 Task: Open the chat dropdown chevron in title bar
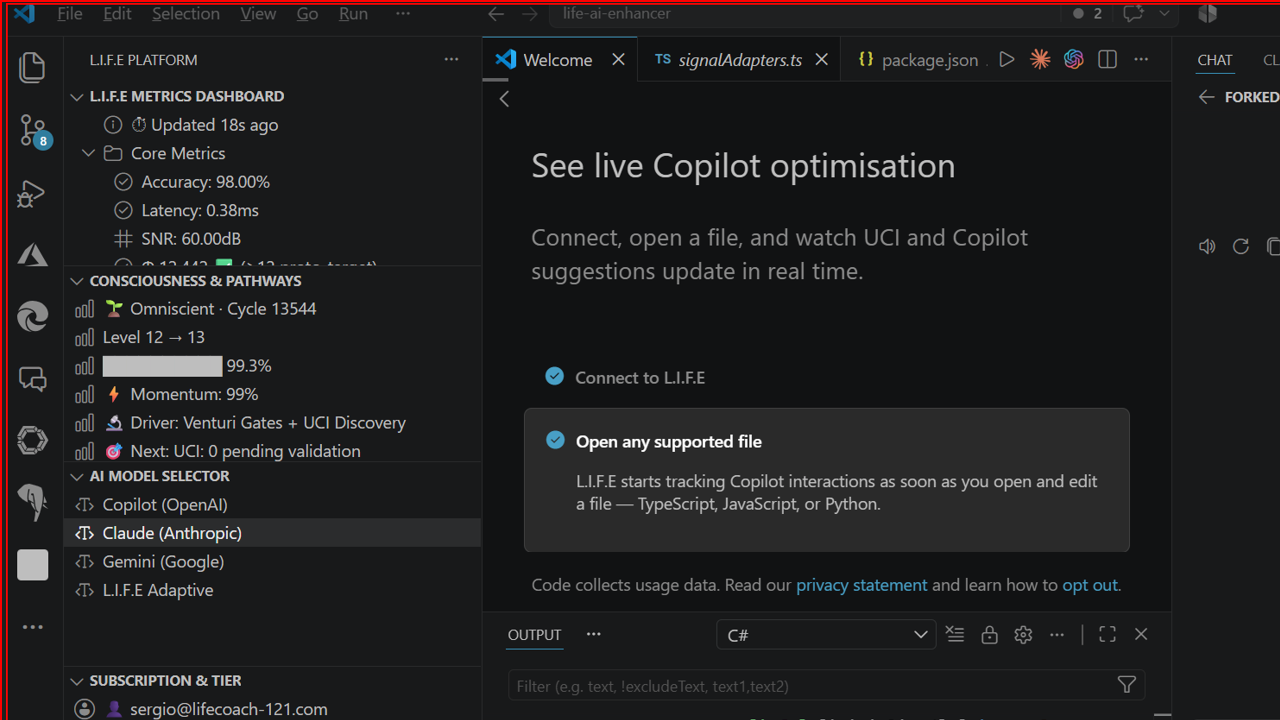pyautogui.click(x=1164, y=14)
